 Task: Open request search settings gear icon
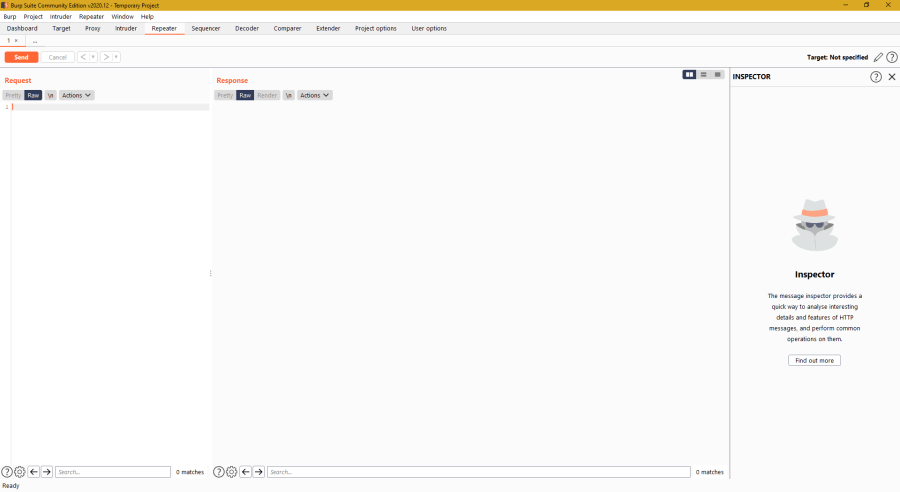point(20,472)
